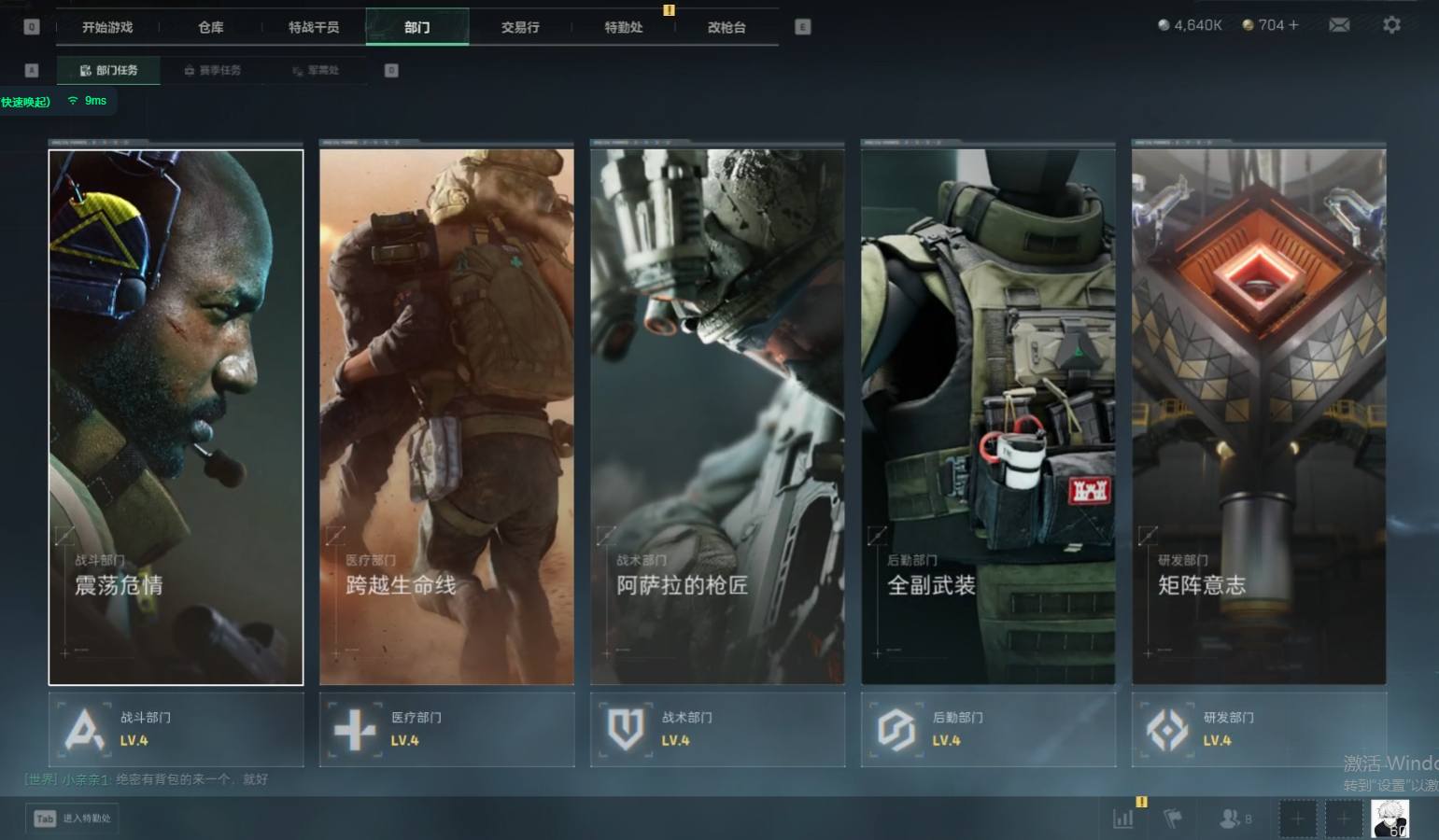Screen dimensions: 1439x840
Task: Click the Tab key icon
Action: (x=45, y=819)
